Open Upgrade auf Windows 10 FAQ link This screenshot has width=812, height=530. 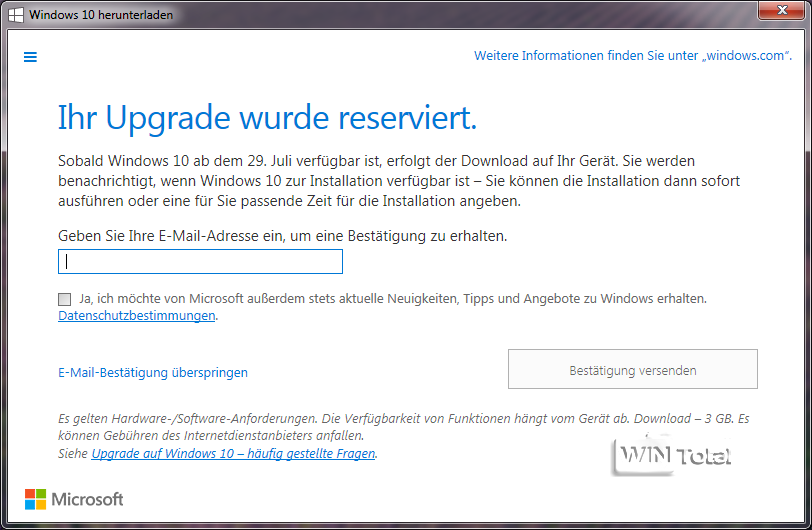click(x=234, y=453)
